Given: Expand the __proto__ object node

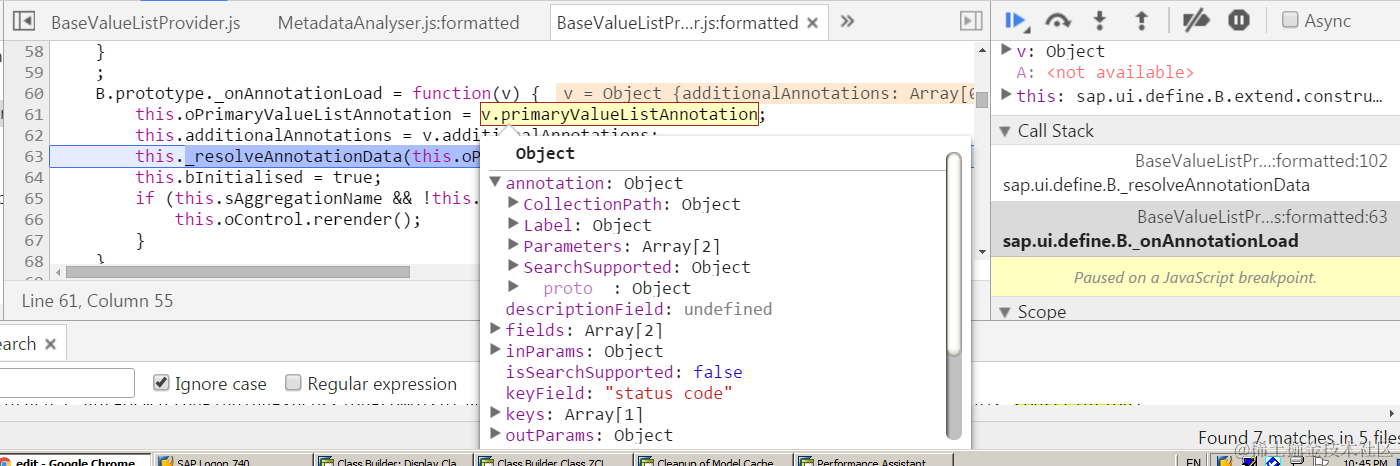Looking at the screenshot, I should pyautogui.click(x=513, y=288).
